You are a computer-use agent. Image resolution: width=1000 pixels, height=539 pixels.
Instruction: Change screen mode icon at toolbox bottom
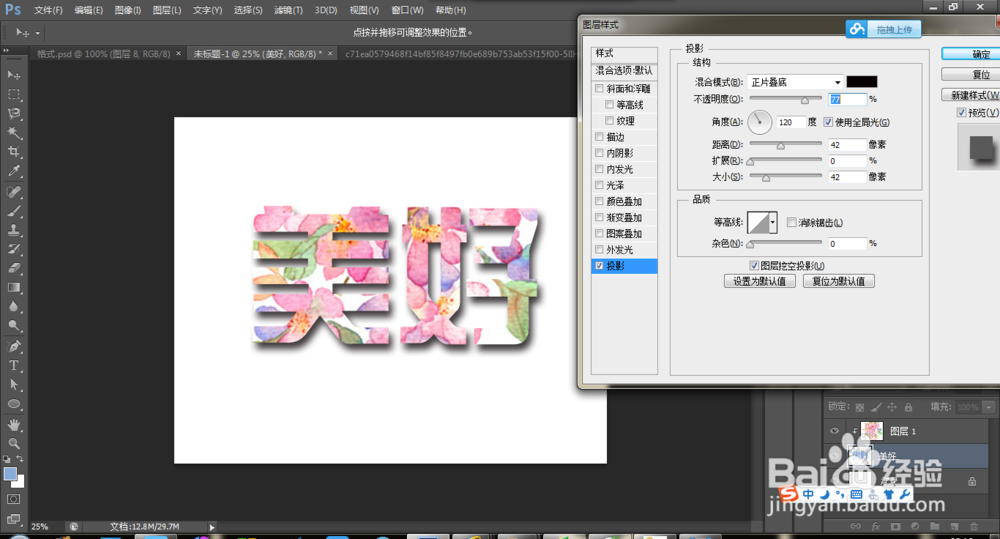tap(13, 519)
